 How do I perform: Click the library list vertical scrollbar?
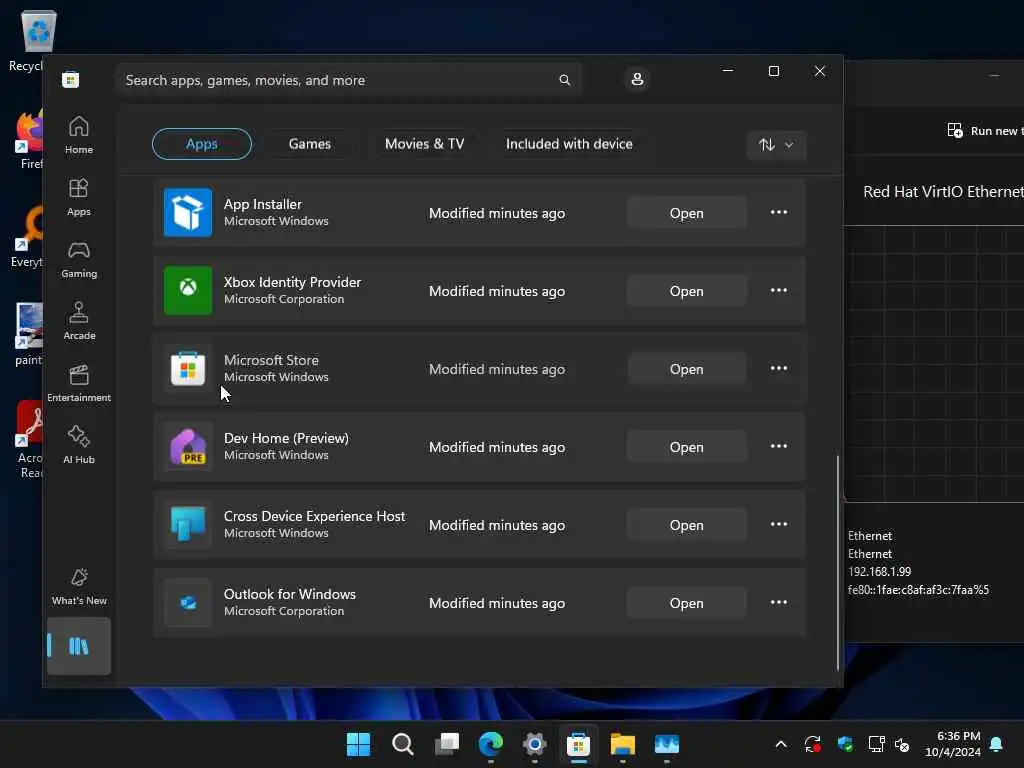pos(837,562)
